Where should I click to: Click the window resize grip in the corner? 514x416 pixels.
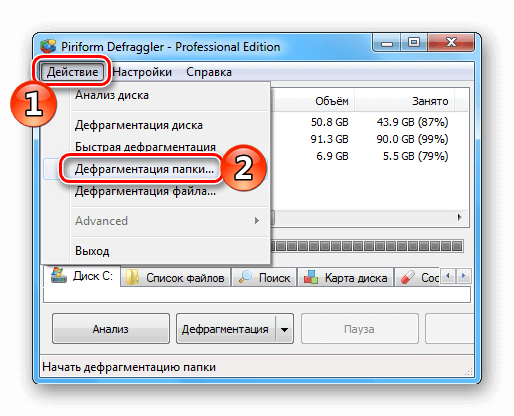469,371
